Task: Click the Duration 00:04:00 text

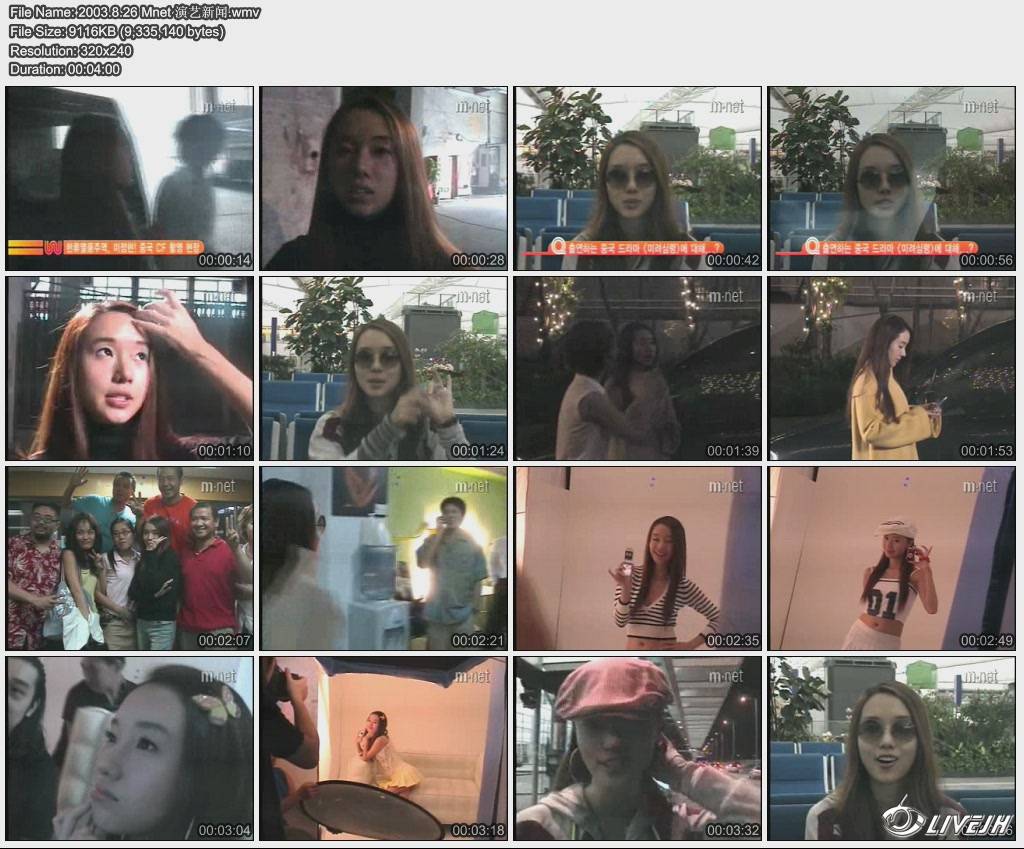Action: coord(65,69)
